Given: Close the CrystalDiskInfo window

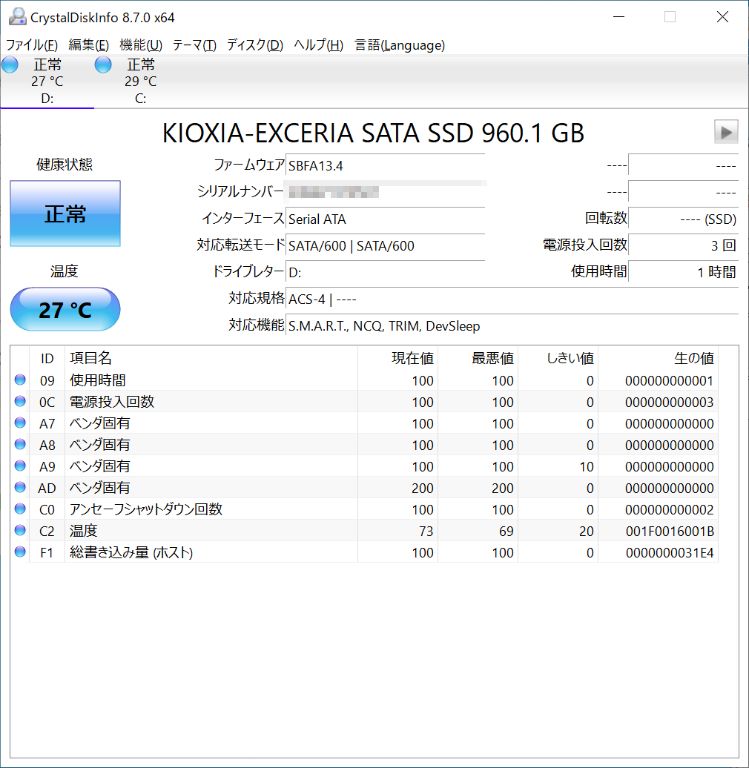Looking at the screenshot, I should click(722, 17).
